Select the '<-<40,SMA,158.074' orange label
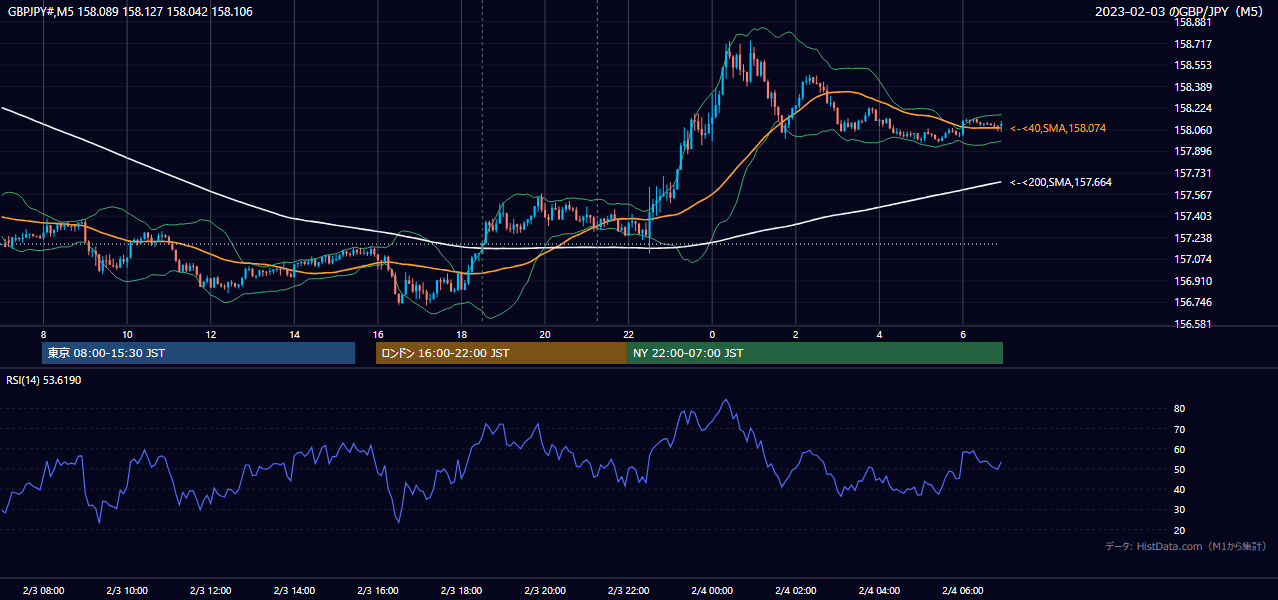 click(1057, 129)
